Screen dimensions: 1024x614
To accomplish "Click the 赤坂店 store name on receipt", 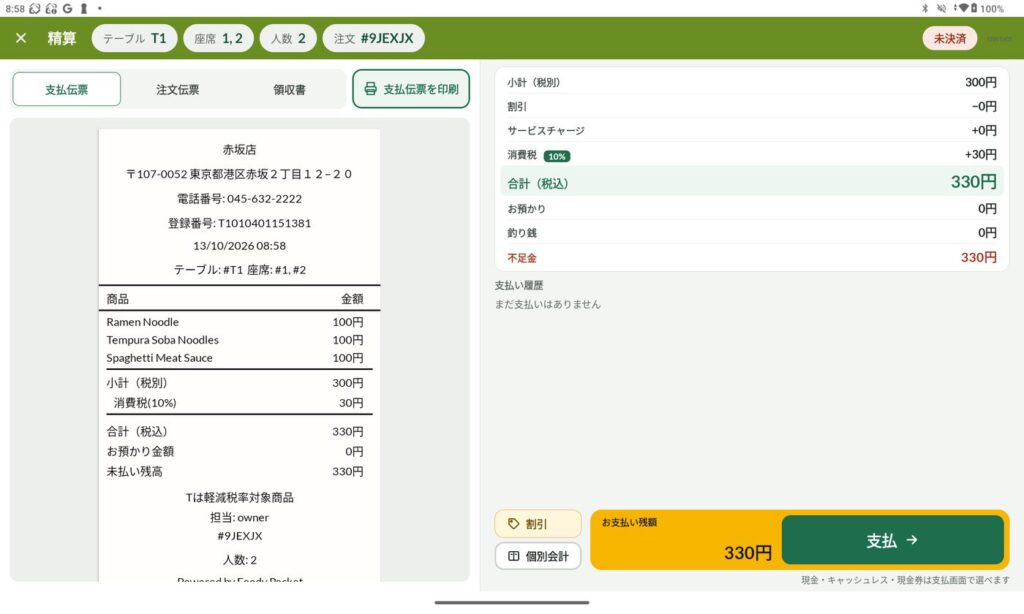I will [x=239, y=150].
